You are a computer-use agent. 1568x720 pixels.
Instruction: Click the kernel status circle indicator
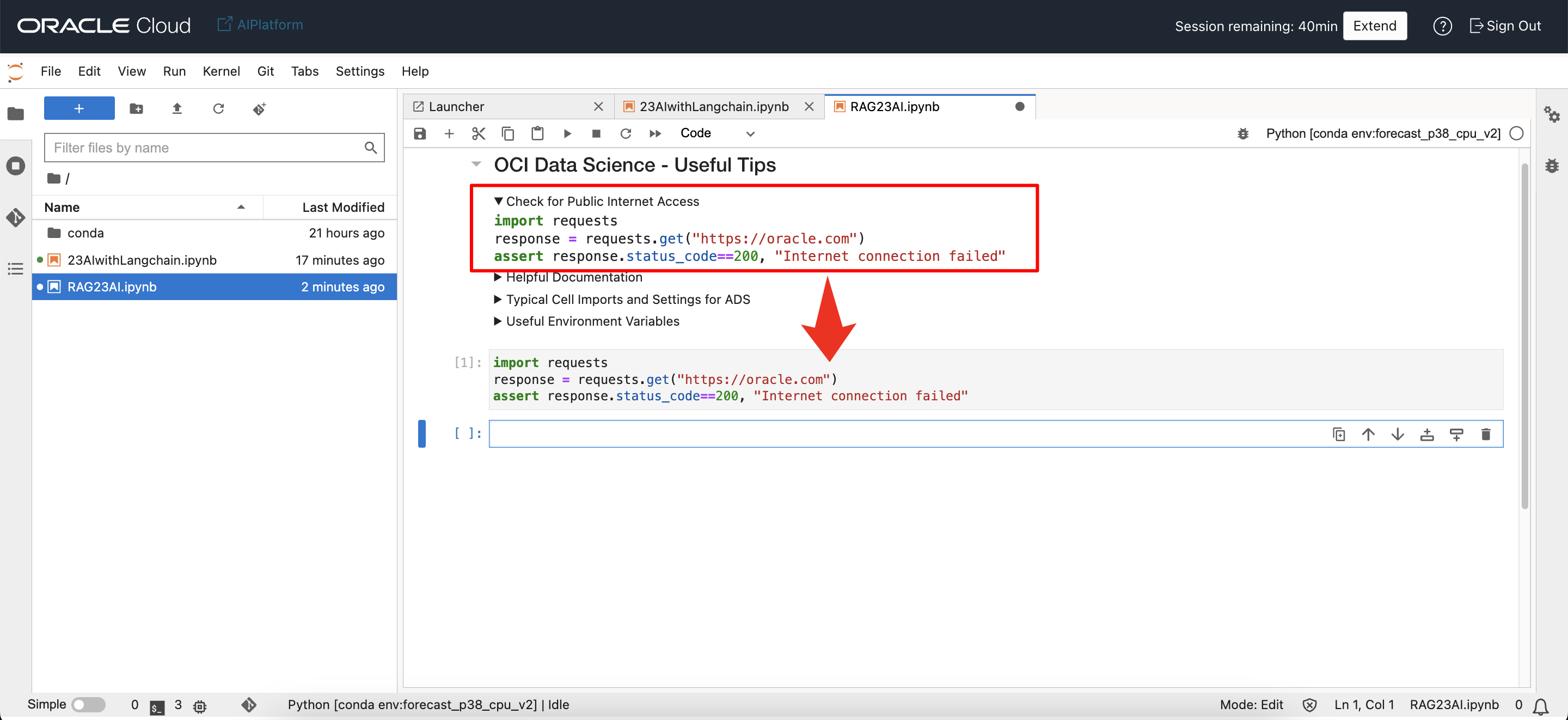(x=1516, y=133)
